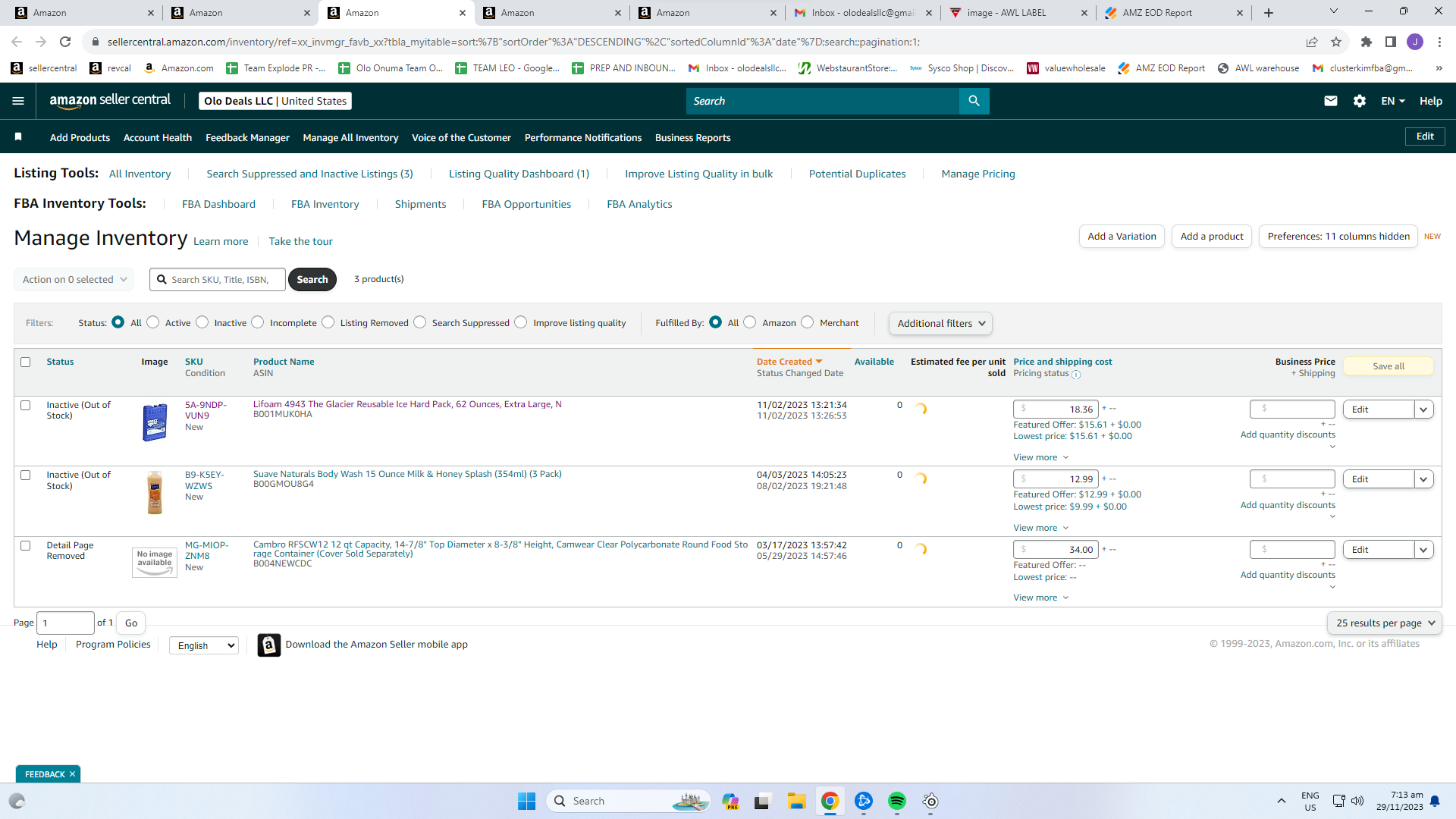Open a new browser tab

[1269, 13]
